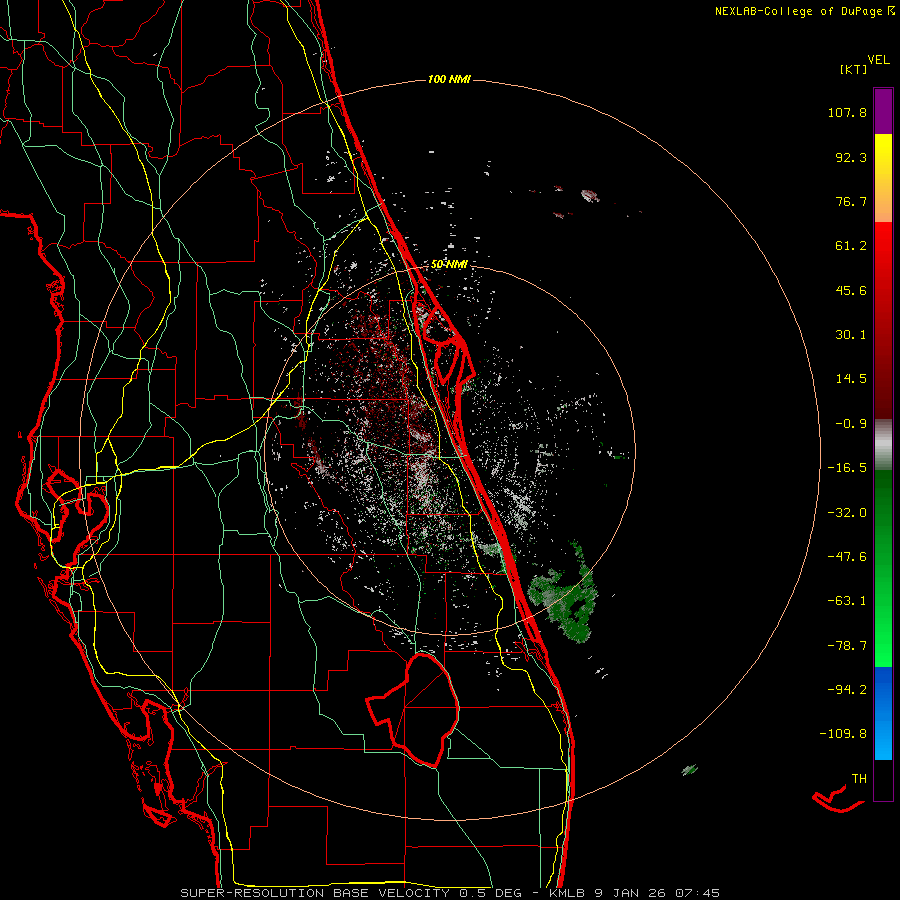Click the 50 NMI range ring label
The height and width of the screenshot is (900, 900).
(x=449, y=265)
